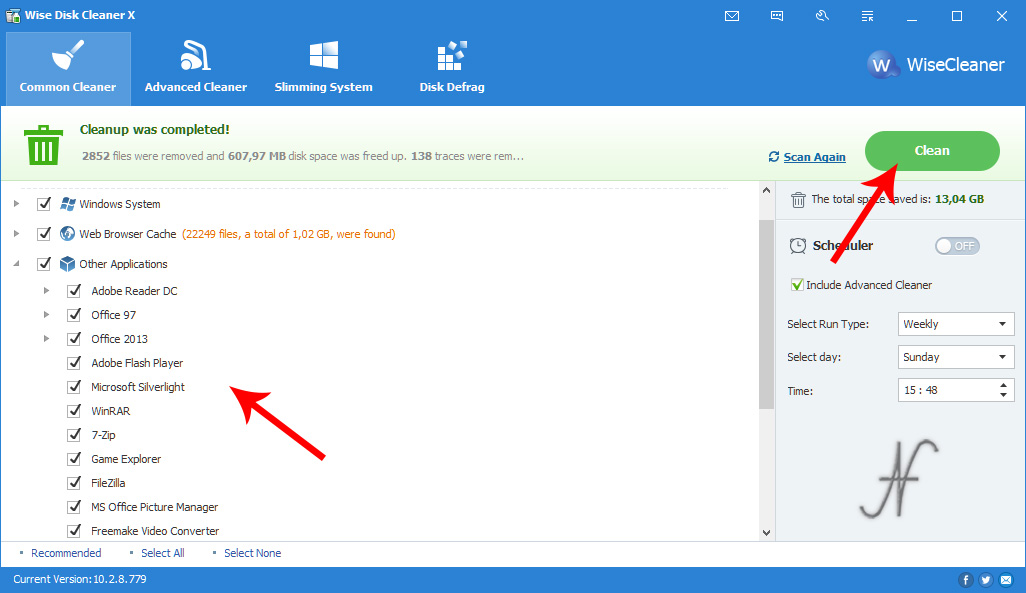
Task: Open the Select Run Type dropdown
Action: click(956, 324)
